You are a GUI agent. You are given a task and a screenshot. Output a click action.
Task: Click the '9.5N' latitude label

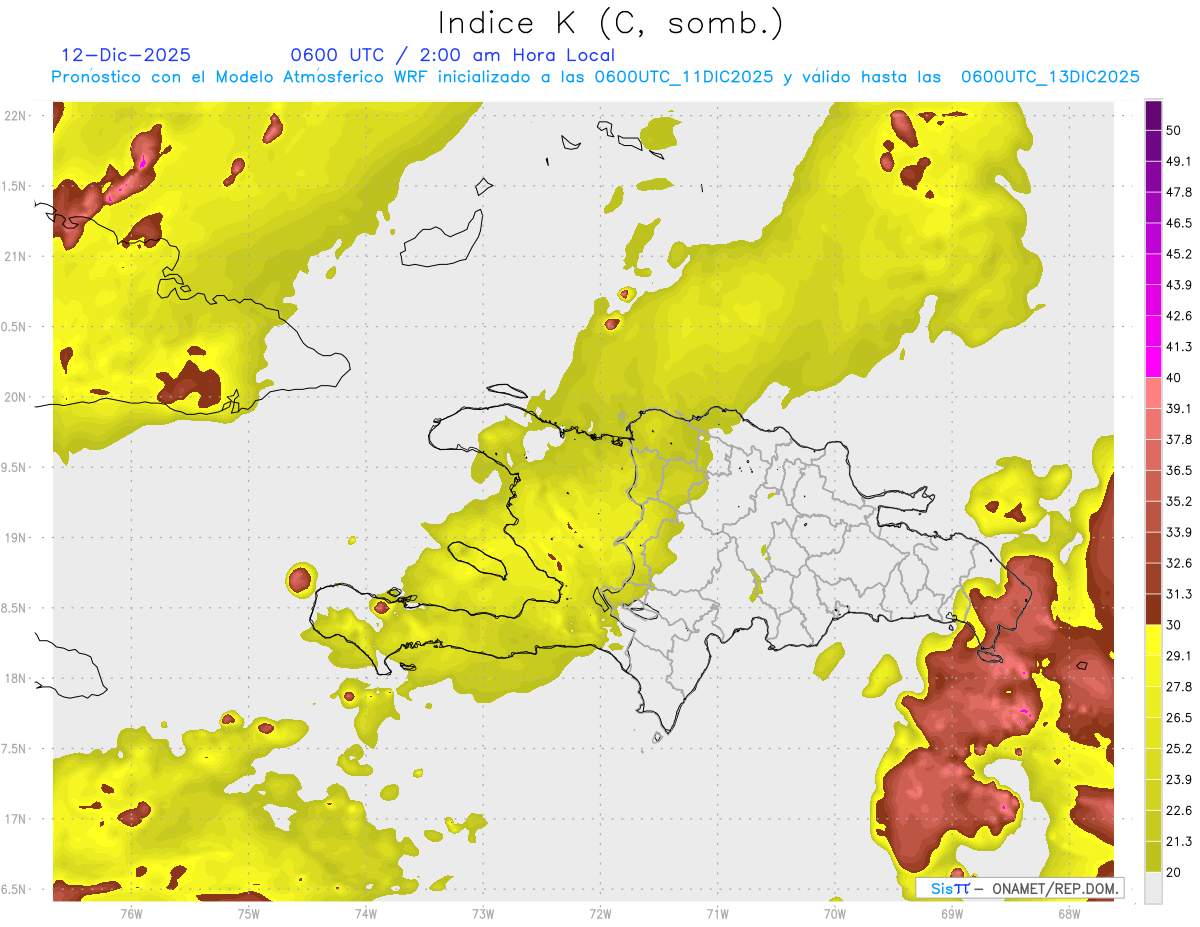click(15, 467)
